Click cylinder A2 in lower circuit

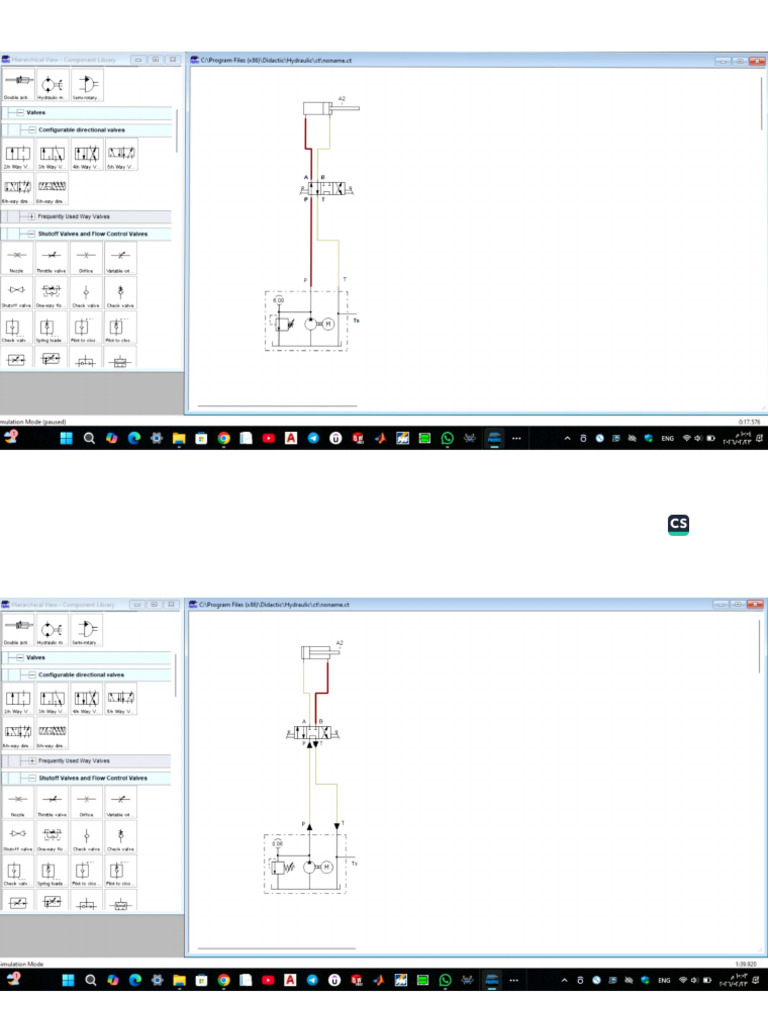[x=320, y=652]
